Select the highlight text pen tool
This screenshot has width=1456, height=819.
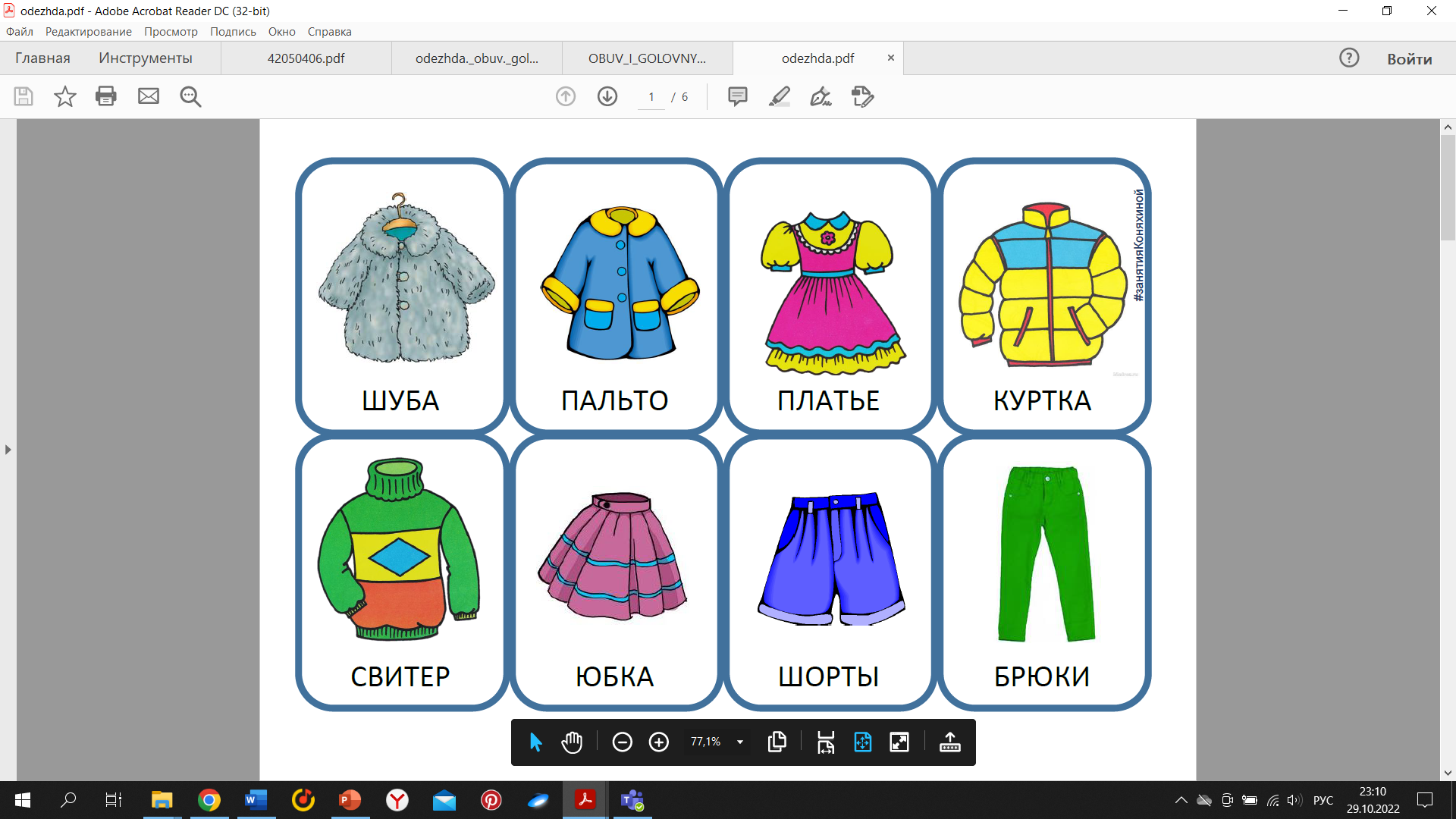[780, 96]
